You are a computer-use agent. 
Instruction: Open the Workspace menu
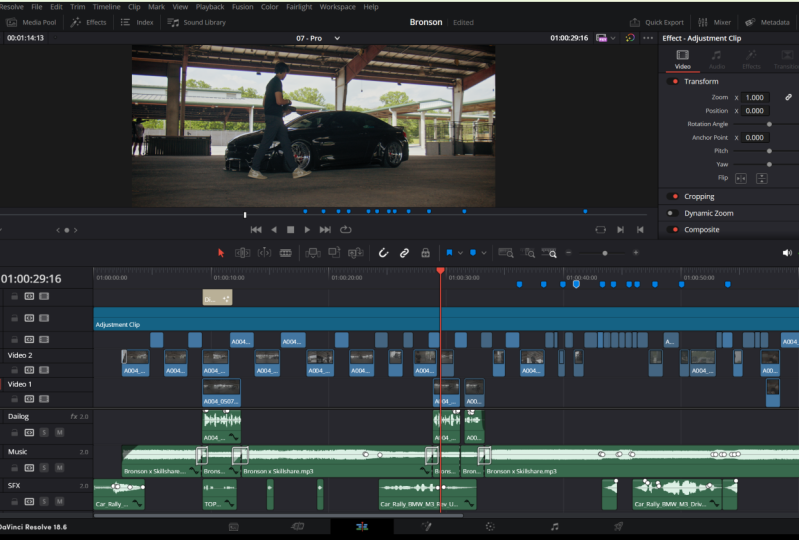pos(337,7)
